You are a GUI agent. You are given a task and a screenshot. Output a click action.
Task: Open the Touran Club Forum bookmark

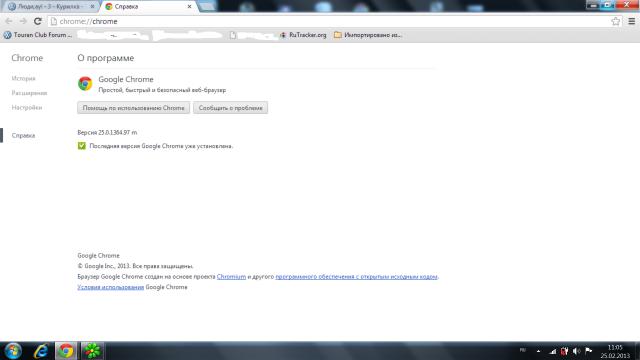click(x=38, y=35)
